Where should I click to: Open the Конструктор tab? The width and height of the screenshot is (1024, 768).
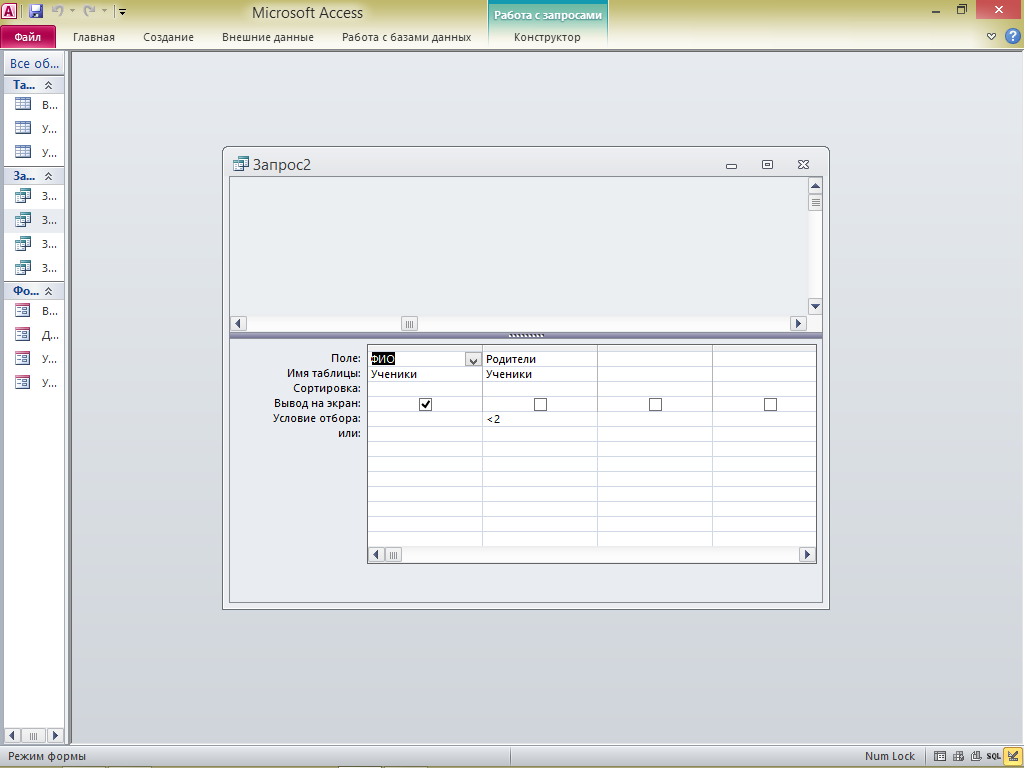point(547,37)
